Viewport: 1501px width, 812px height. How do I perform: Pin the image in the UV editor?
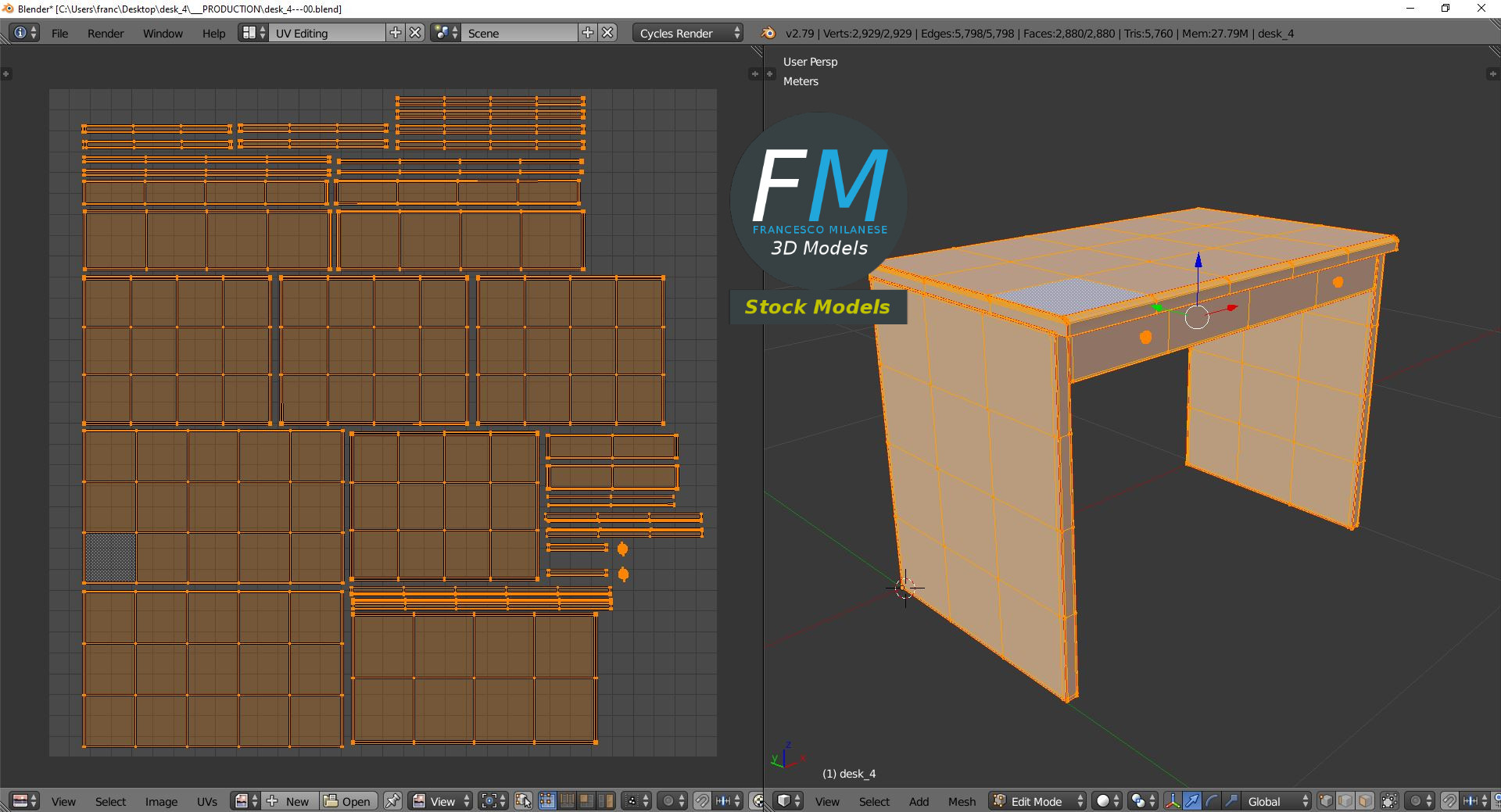(x=392, y=801)
